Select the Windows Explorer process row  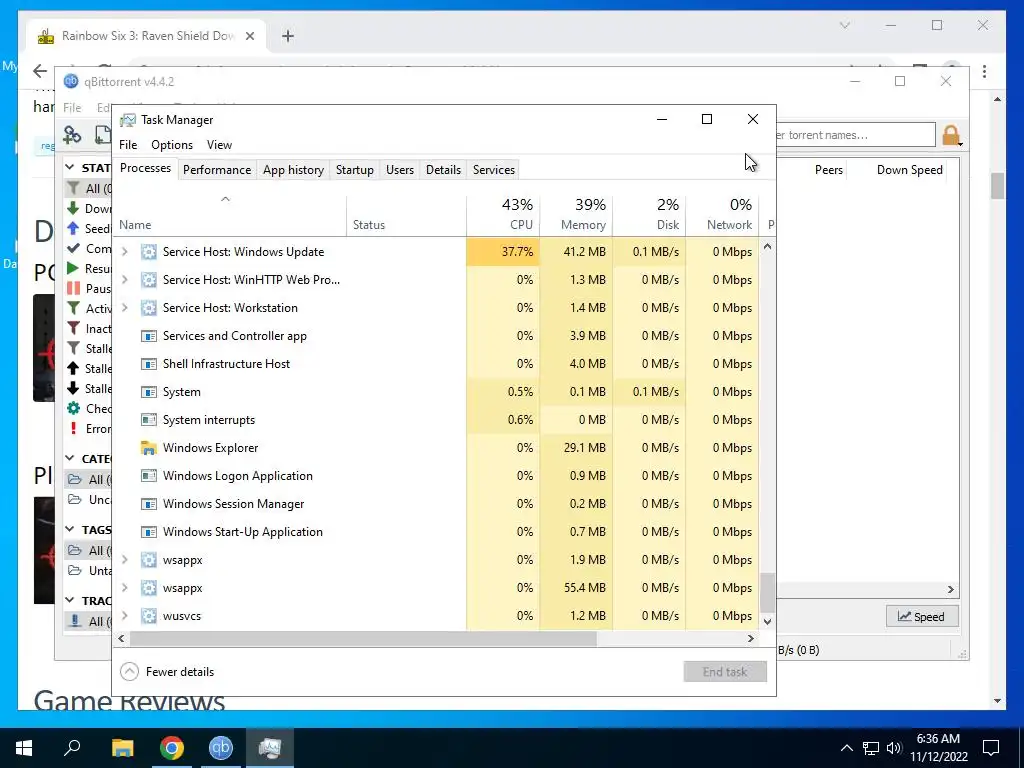[436, 448]
